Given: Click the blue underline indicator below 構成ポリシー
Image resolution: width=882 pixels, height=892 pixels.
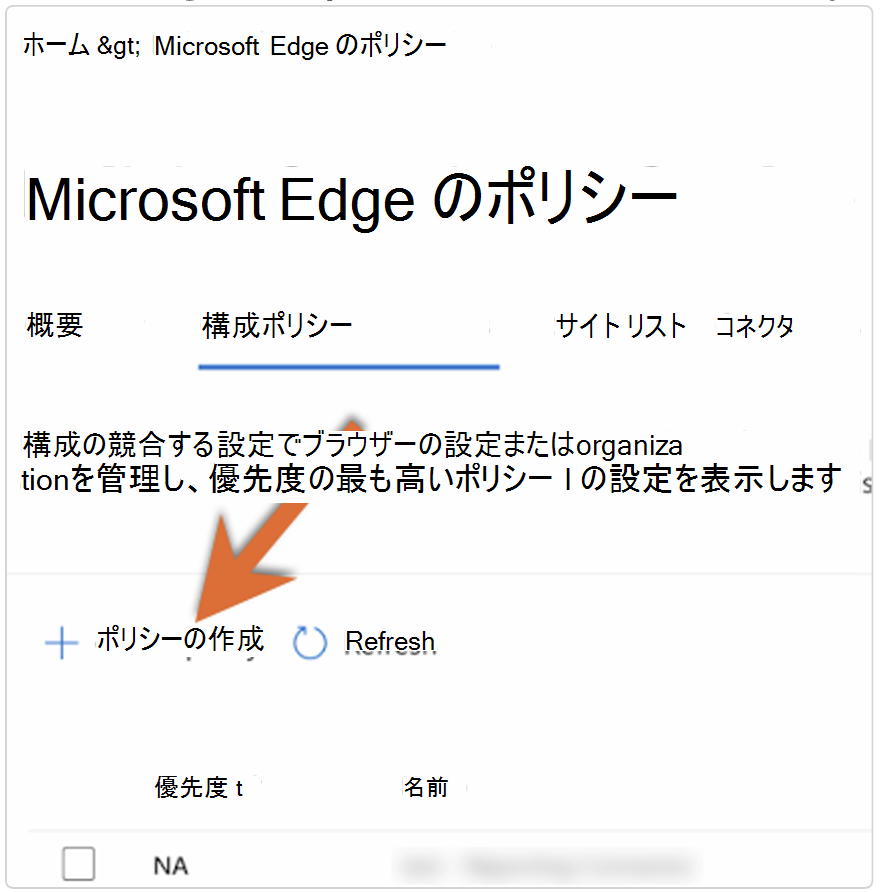Looking at the screenshot, I should [x=347, y=368].
